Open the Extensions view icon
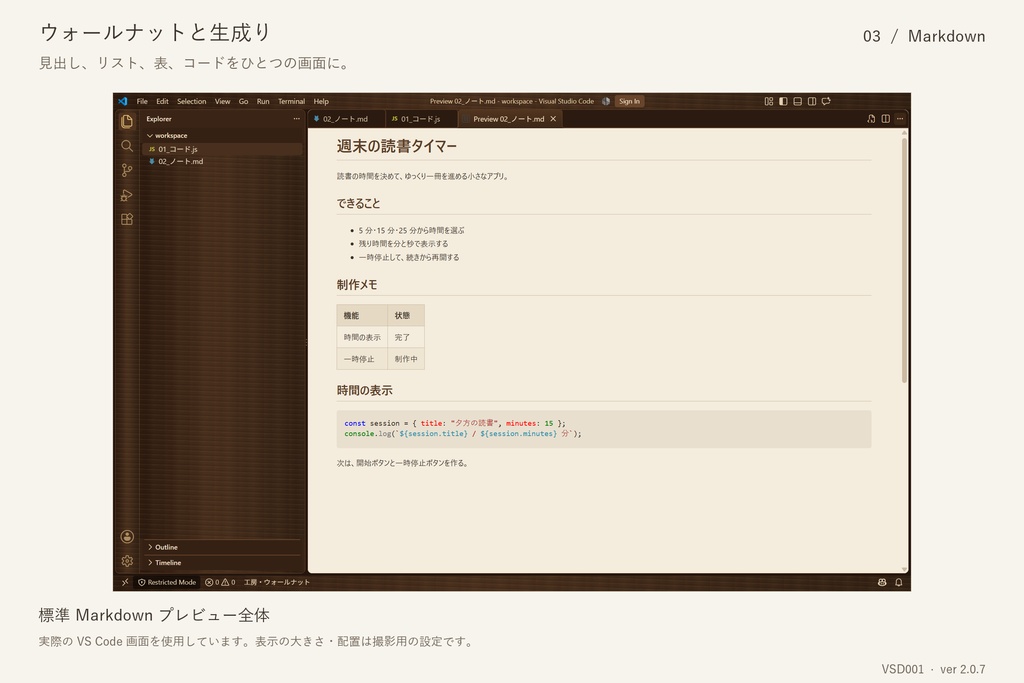The image size is (1024, 683). click(127, 219)
